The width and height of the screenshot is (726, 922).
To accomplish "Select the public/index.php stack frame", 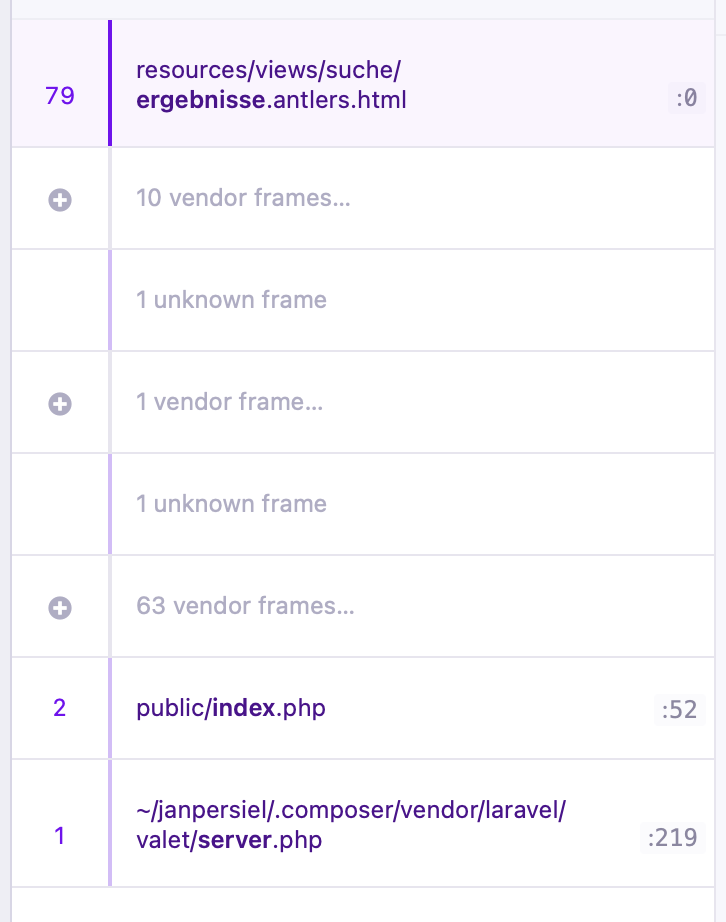I will point(363,708).
